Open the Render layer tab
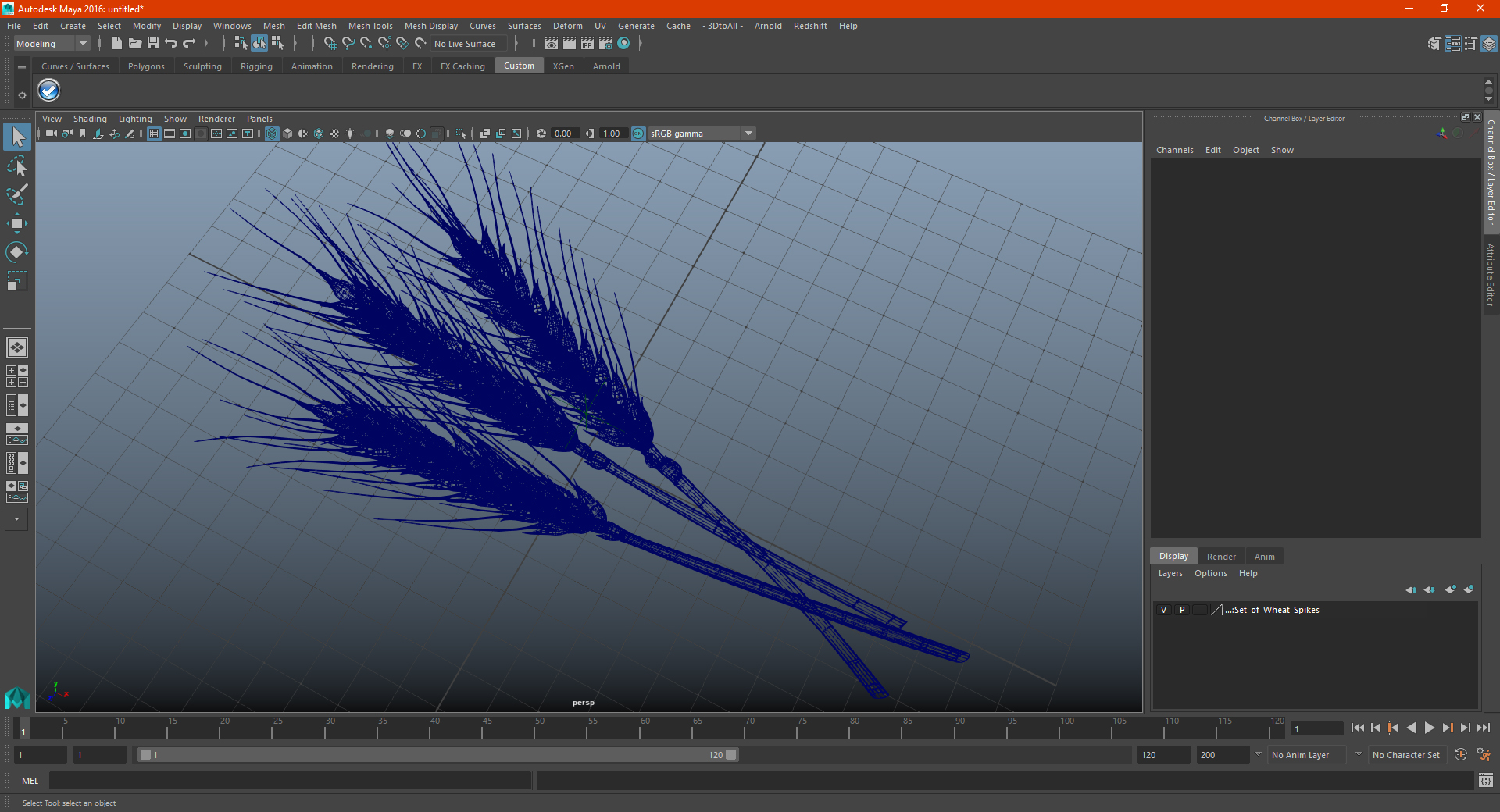This screenshot has height=812, width=1500. pos(1221,557)
